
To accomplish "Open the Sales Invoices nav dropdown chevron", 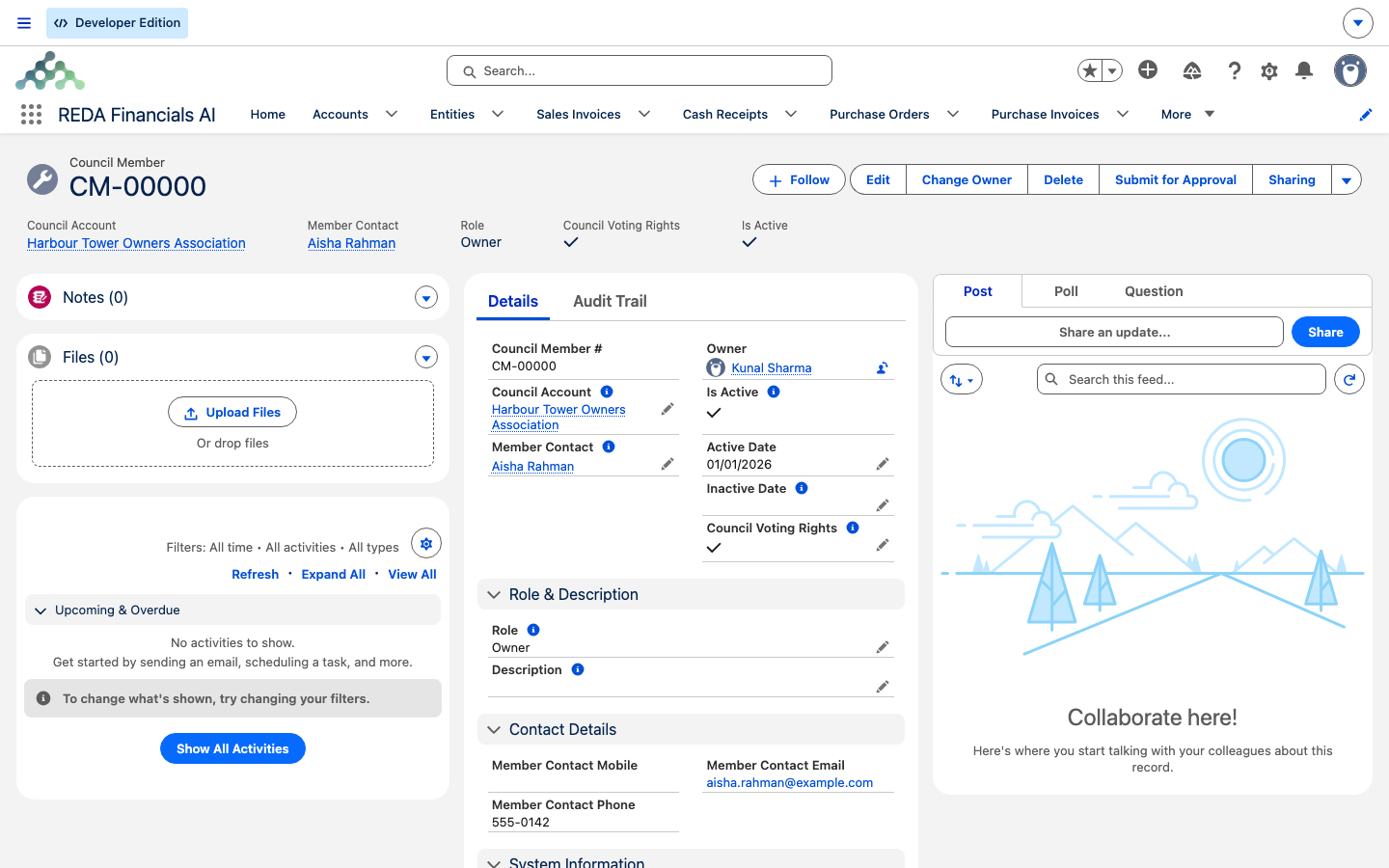I will coord(644,114).
